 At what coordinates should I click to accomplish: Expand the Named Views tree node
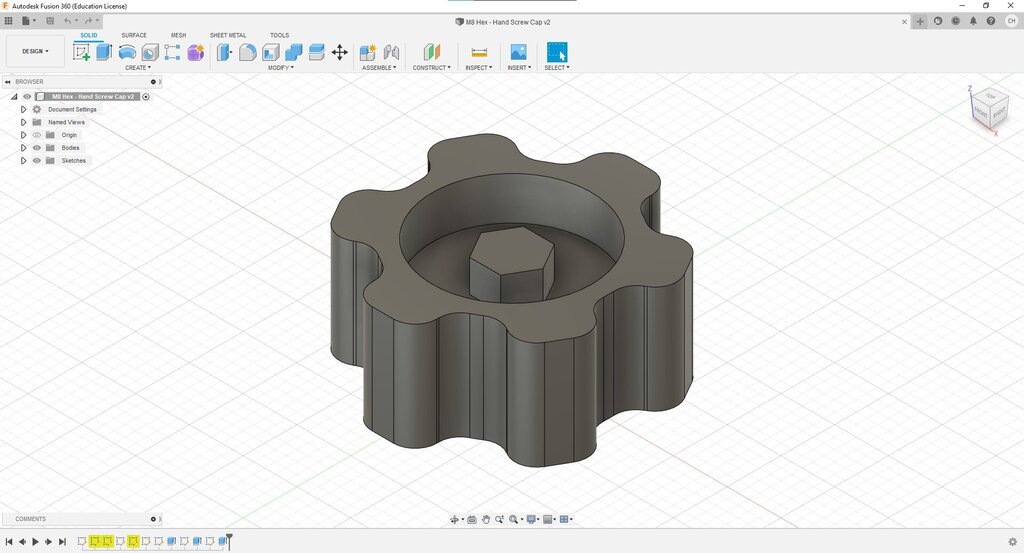23,122
